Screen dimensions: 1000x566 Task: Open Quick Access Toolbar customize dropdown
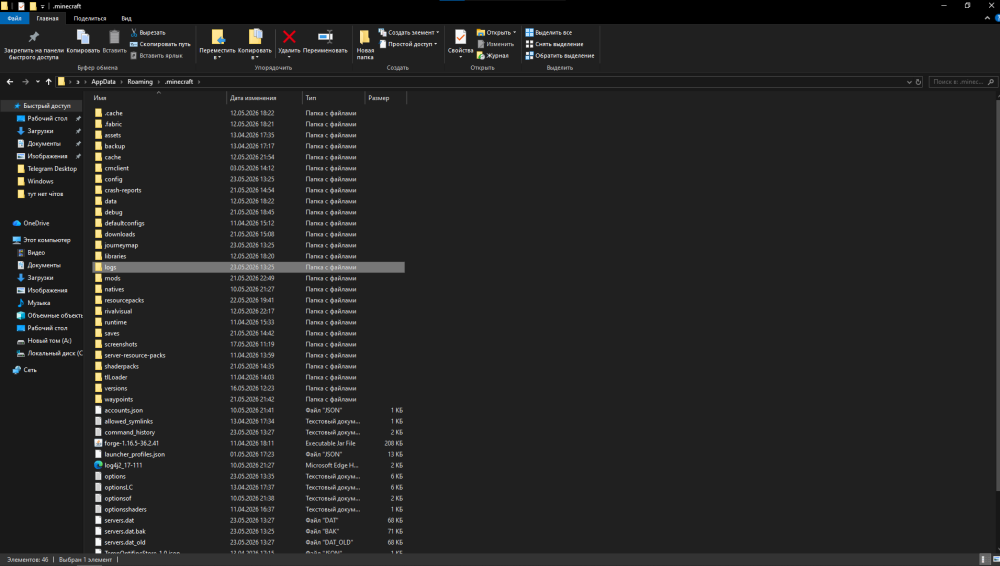click(x=43, y=6)
